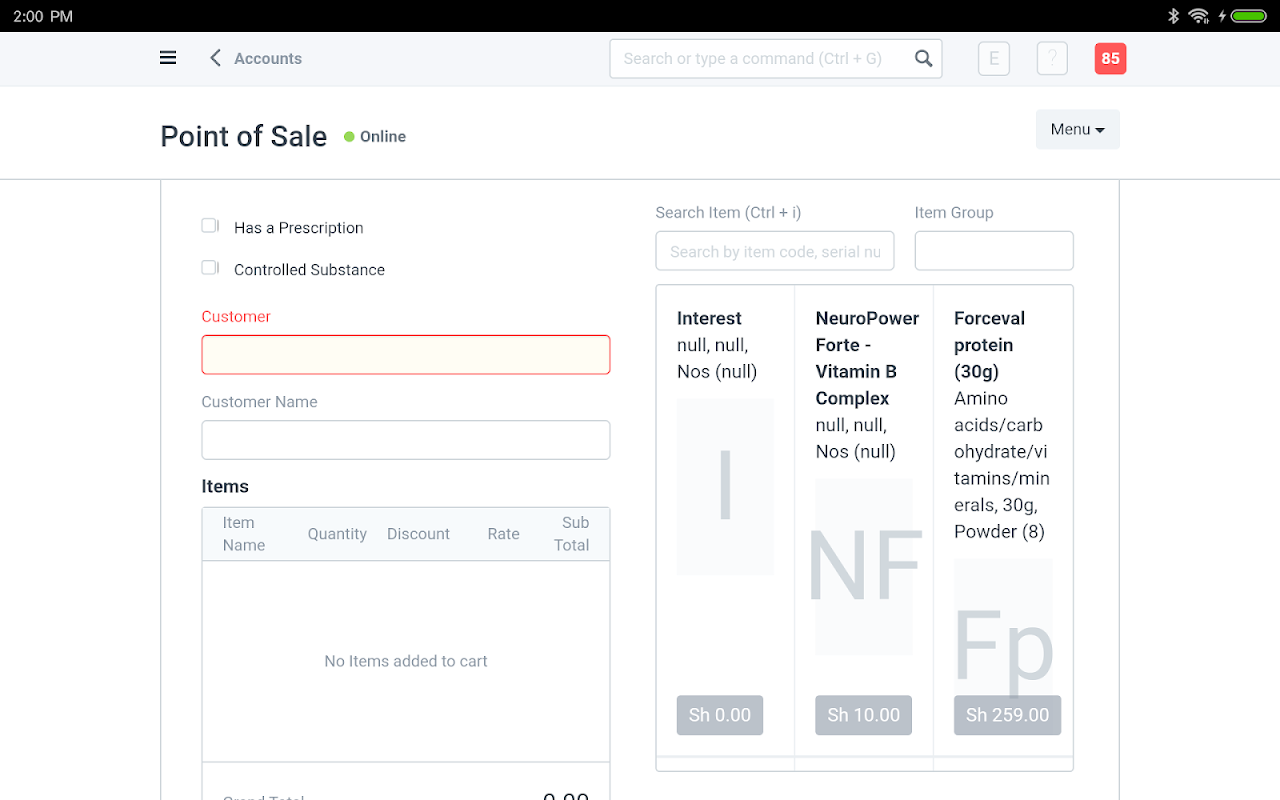Select the Interest item placeholder image
This screenshot has height=800, width=1280.
click(725, 486)
